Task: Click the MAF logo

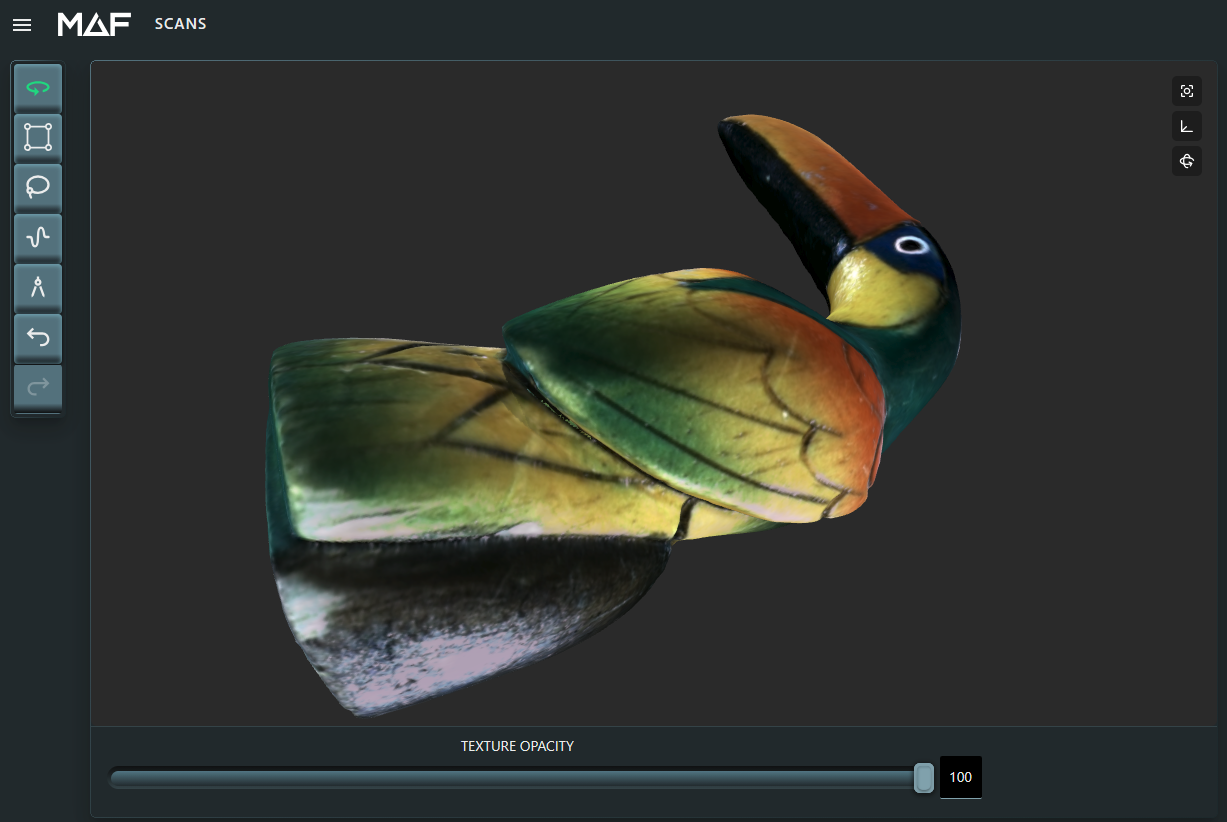Action: [x=93, y=23]
